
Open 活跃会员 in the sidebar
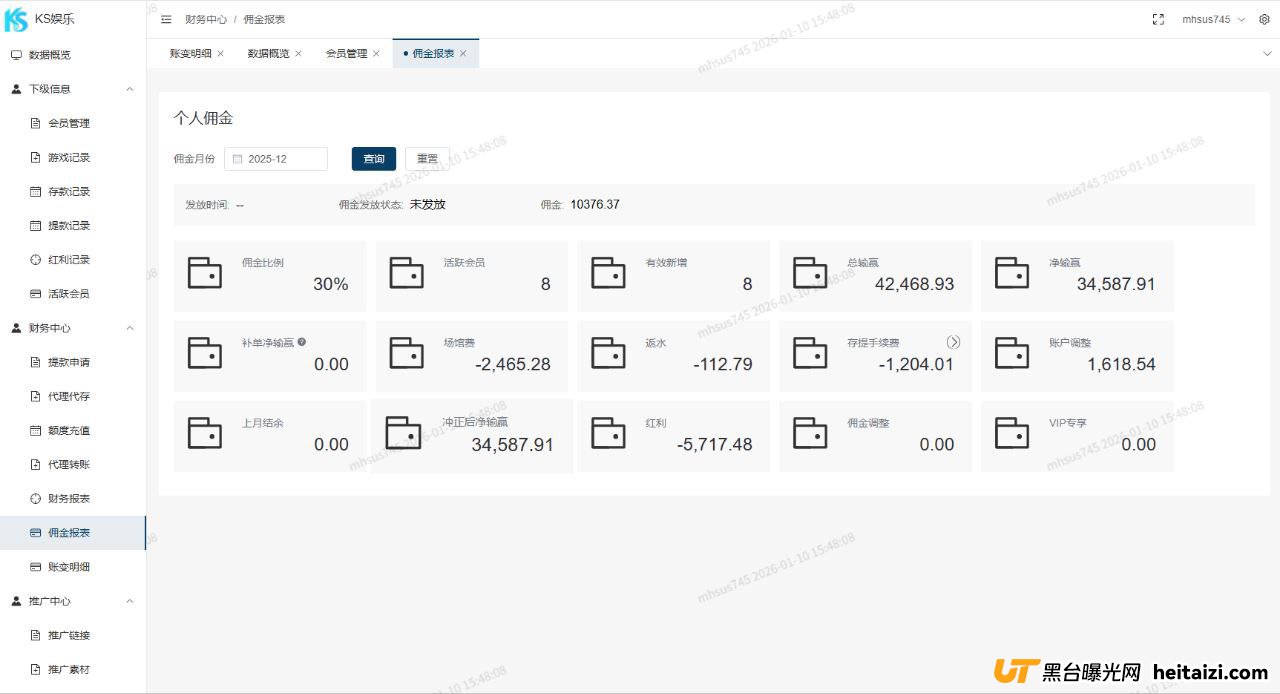tap(73, 294)
